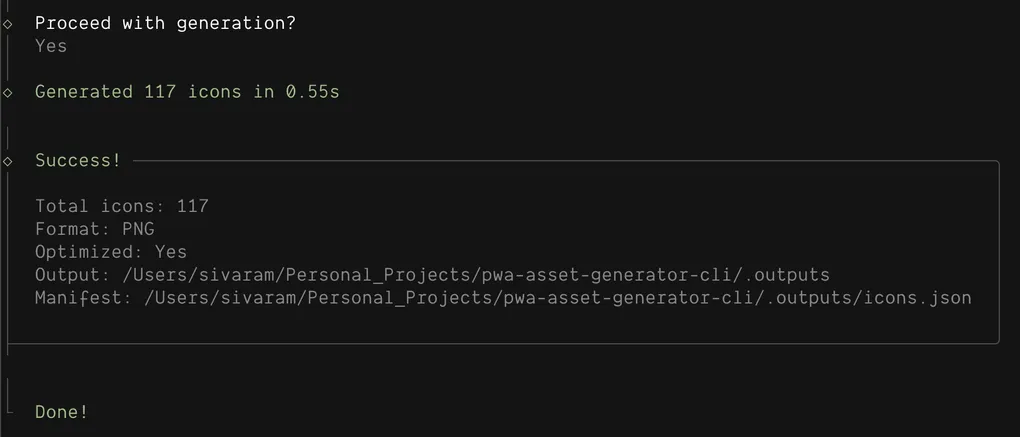Click the diamond marker beside Proceed with generation
Viewport: 1020px width, 437px height.
click(8, 23)
